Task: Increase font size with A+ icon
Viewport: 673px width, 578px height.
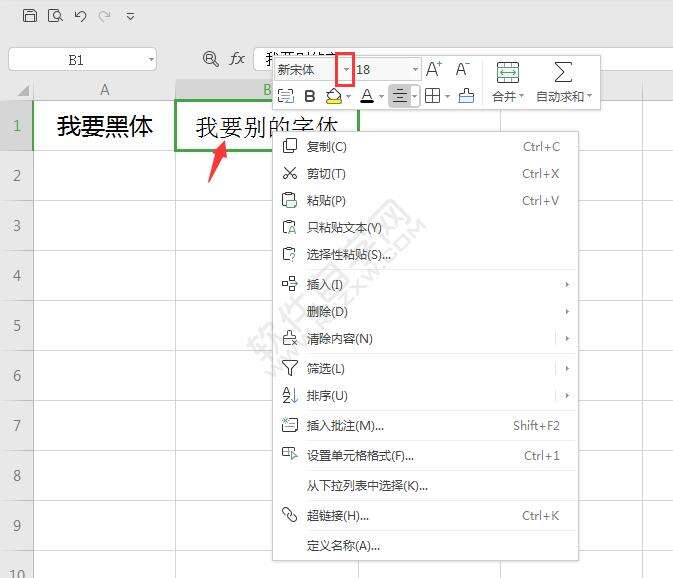Action: [434, 69]
